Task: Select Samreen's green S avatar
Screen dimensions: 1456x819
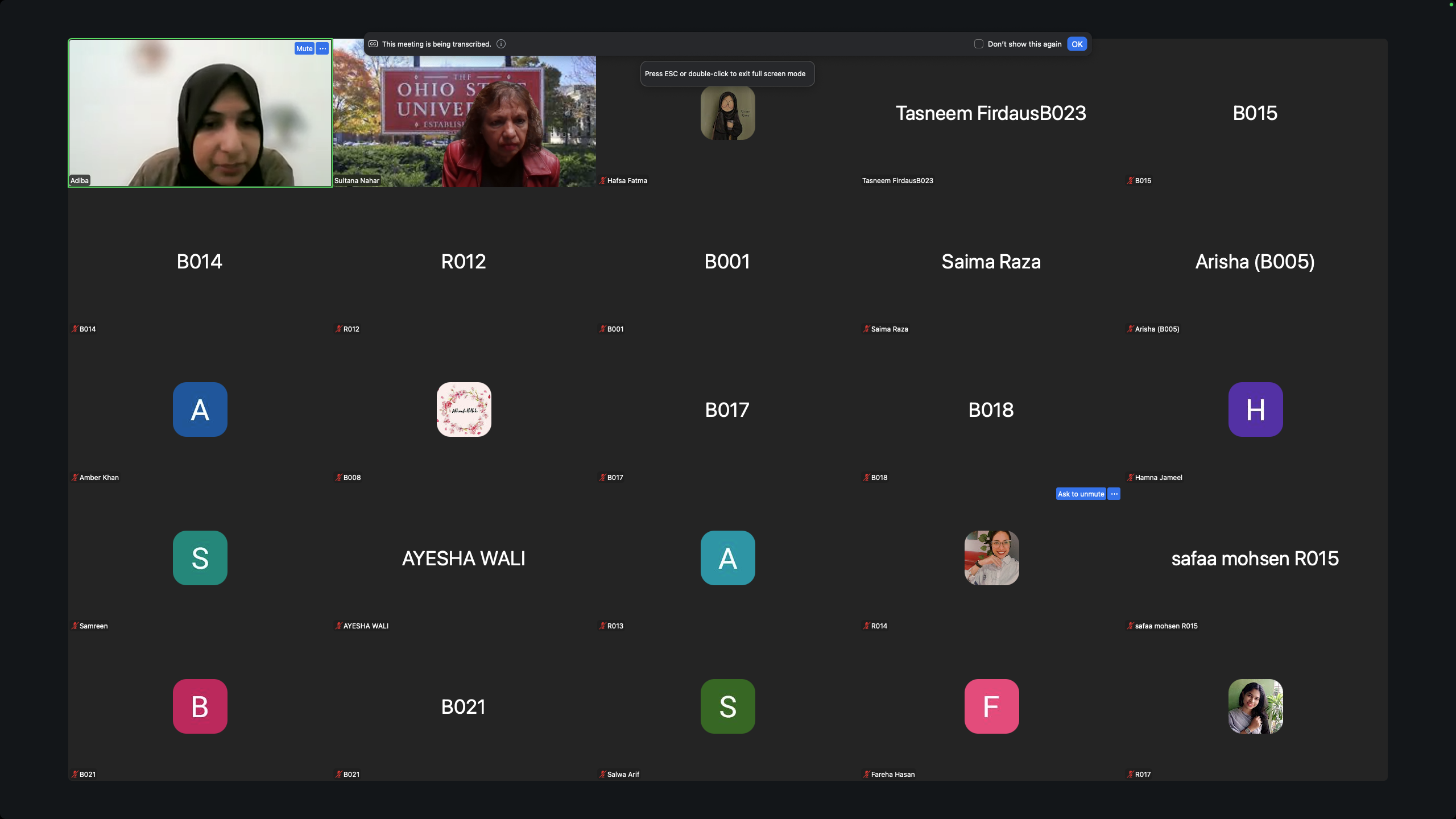Action: [x=200, y=558]
